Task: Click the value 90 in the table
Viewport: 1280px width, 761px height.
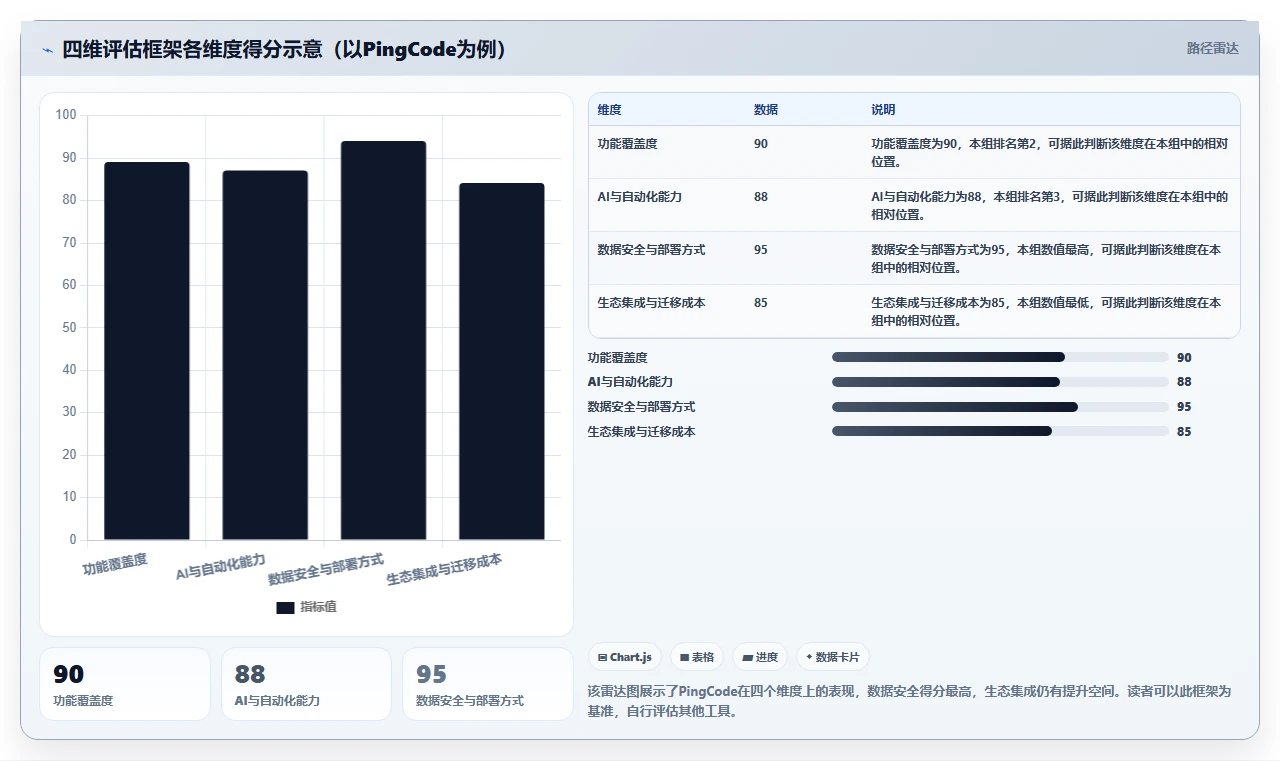Action: point(761,144)
